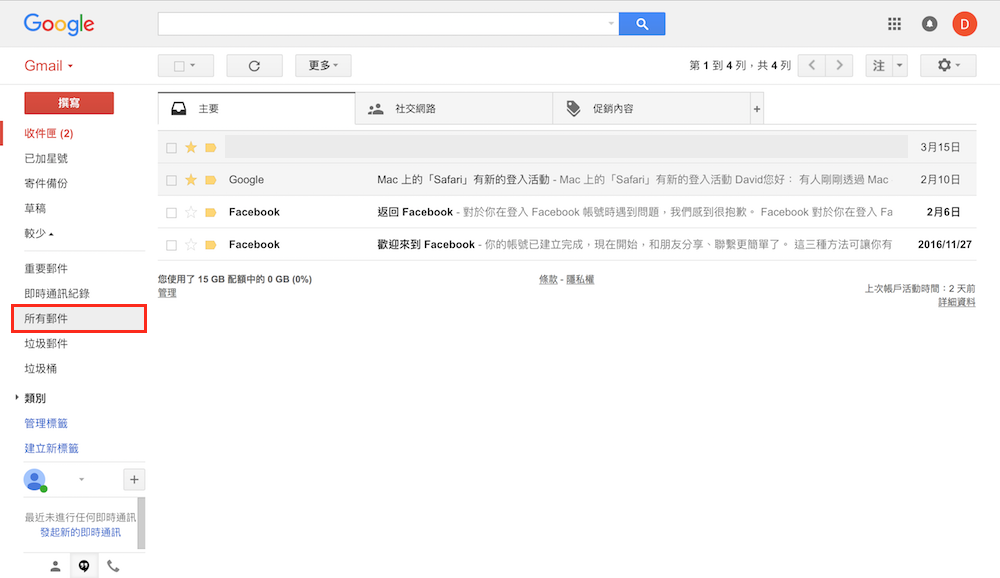Go to the next page arrow
The height and width of the screenshot is (578, 1000).
pos(839,65)
